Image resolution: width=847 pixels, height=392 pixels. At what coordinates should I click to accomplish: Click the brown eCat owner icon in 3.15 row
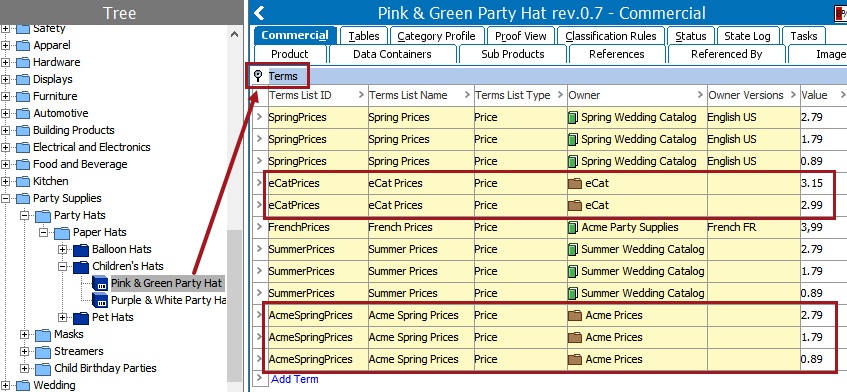pos(575,184)
